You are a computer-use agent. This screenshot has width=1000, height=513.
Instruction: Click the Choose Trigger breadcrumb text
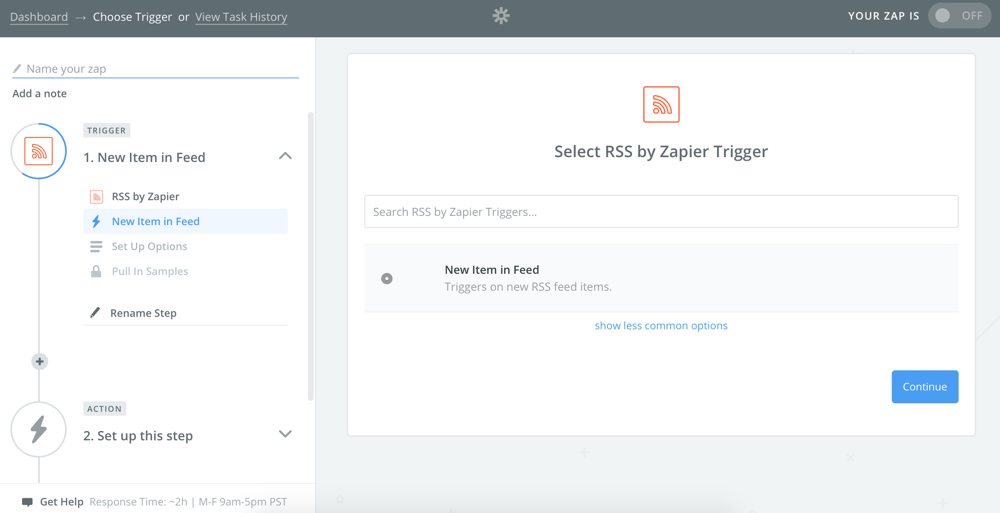(x=133, y=17)
